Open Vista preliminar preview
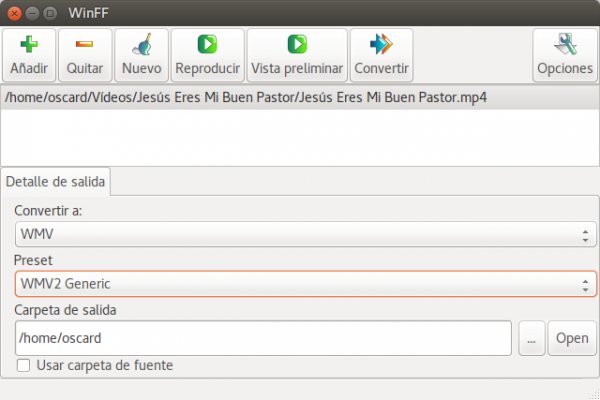Viewport: 600px width, 400px height. click(x=297, y=55)
